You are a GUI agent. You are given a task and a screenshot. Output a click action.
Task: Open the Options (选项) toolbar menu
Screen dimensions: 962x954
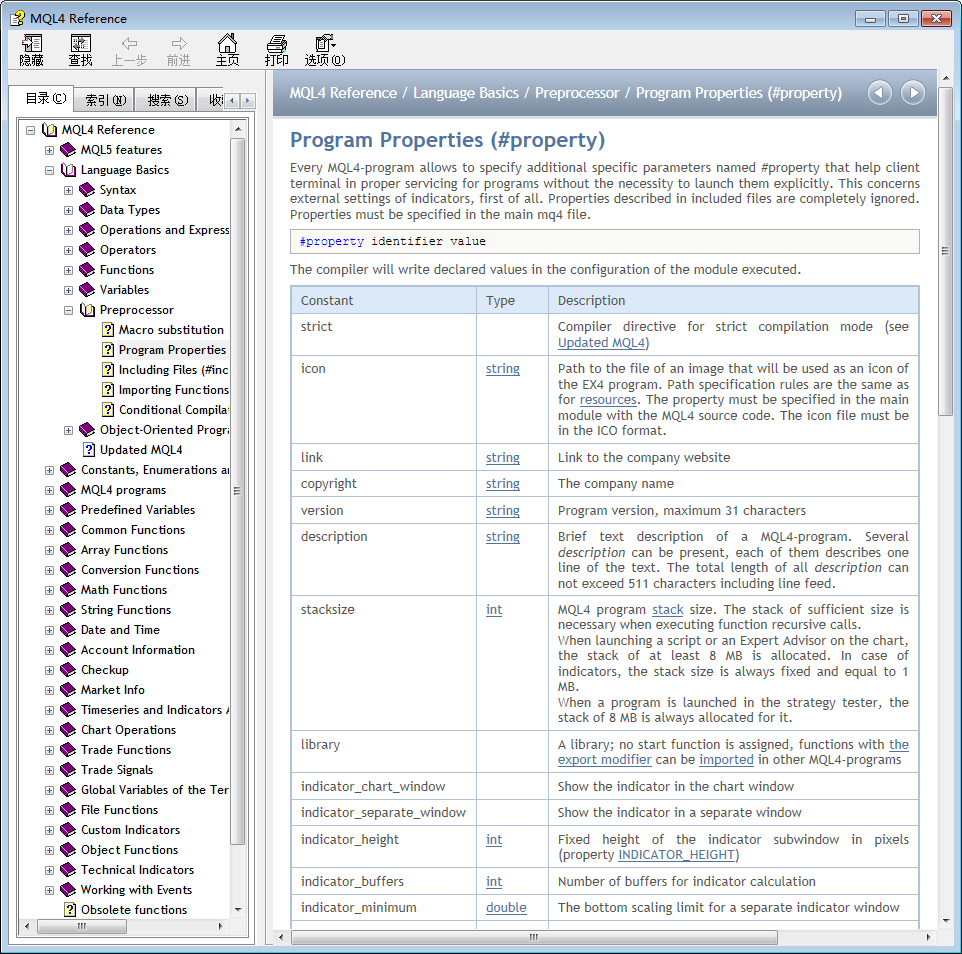[x=325, y=50]
